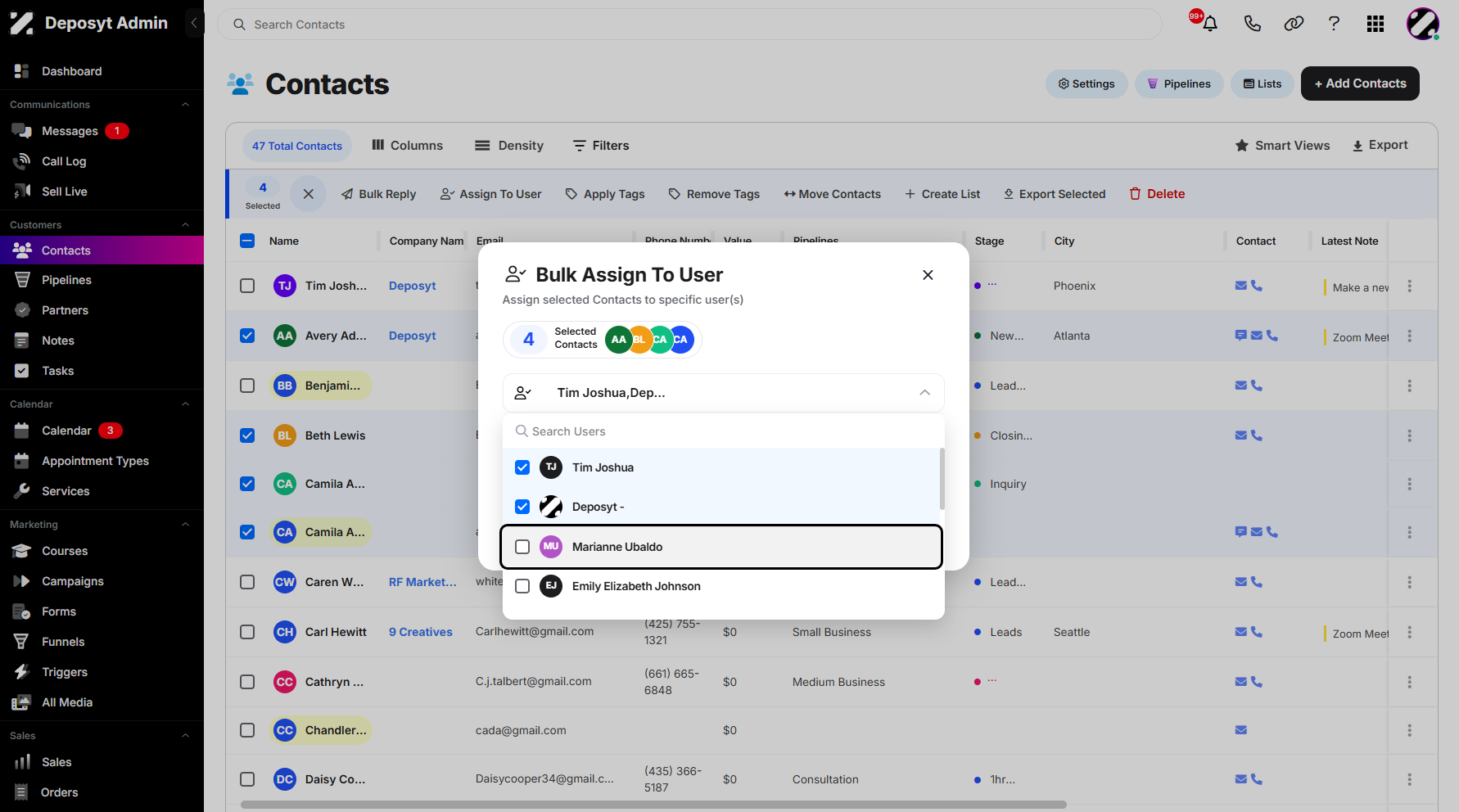The width and height of the screenshot is (1459, 812).
Task: Collapse the Calendar sidebar section
Action: coord(185,404)
